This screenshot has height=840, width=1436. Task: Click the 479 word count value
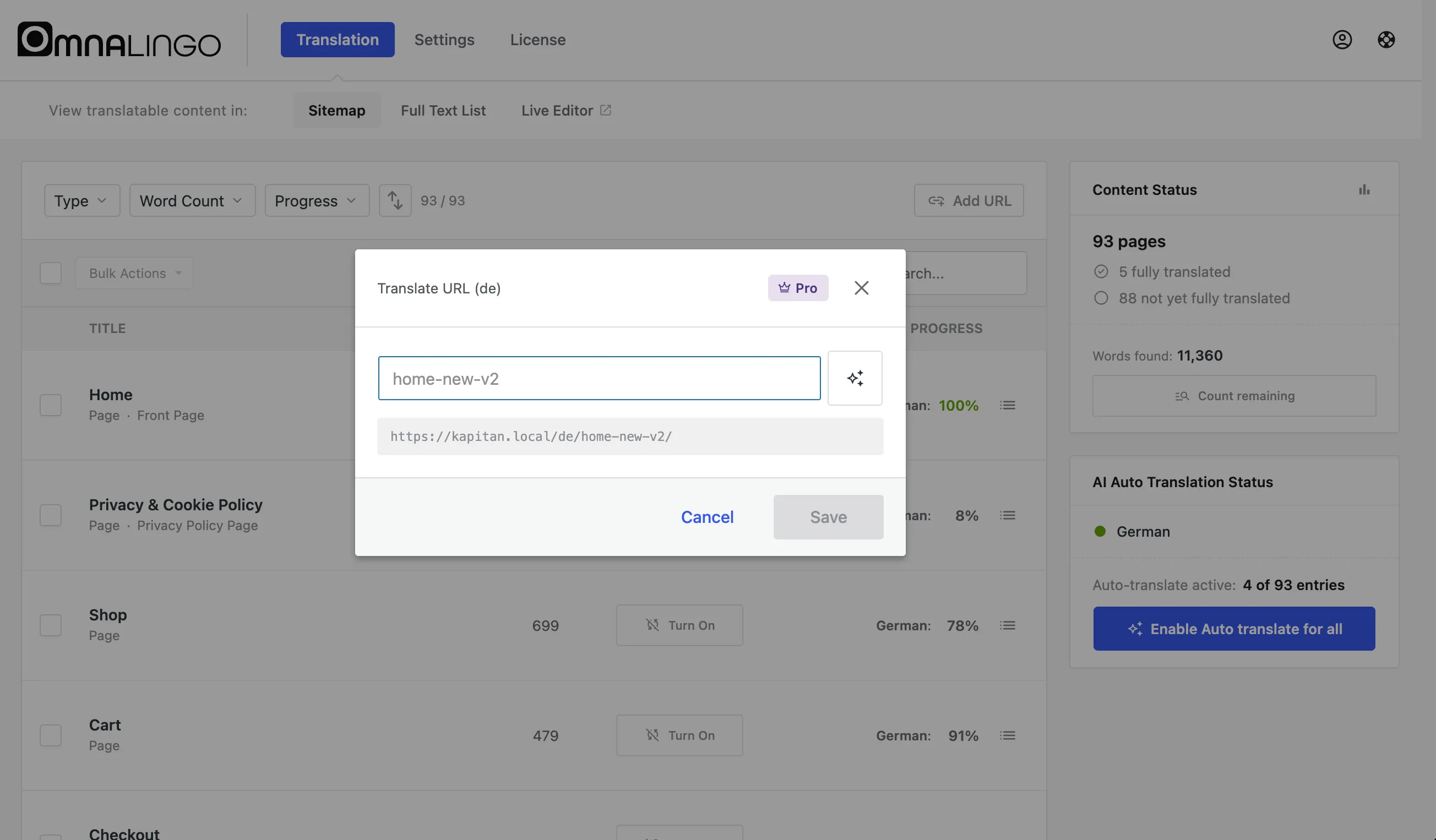pos(545,735)
